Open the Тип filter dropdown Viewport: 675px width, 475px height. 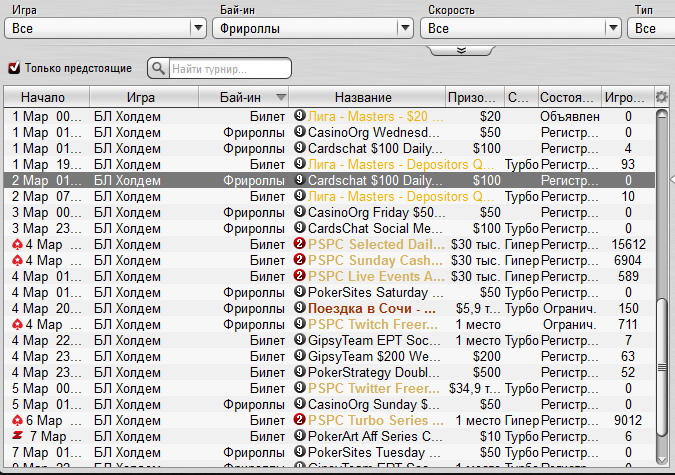point(651,28)
